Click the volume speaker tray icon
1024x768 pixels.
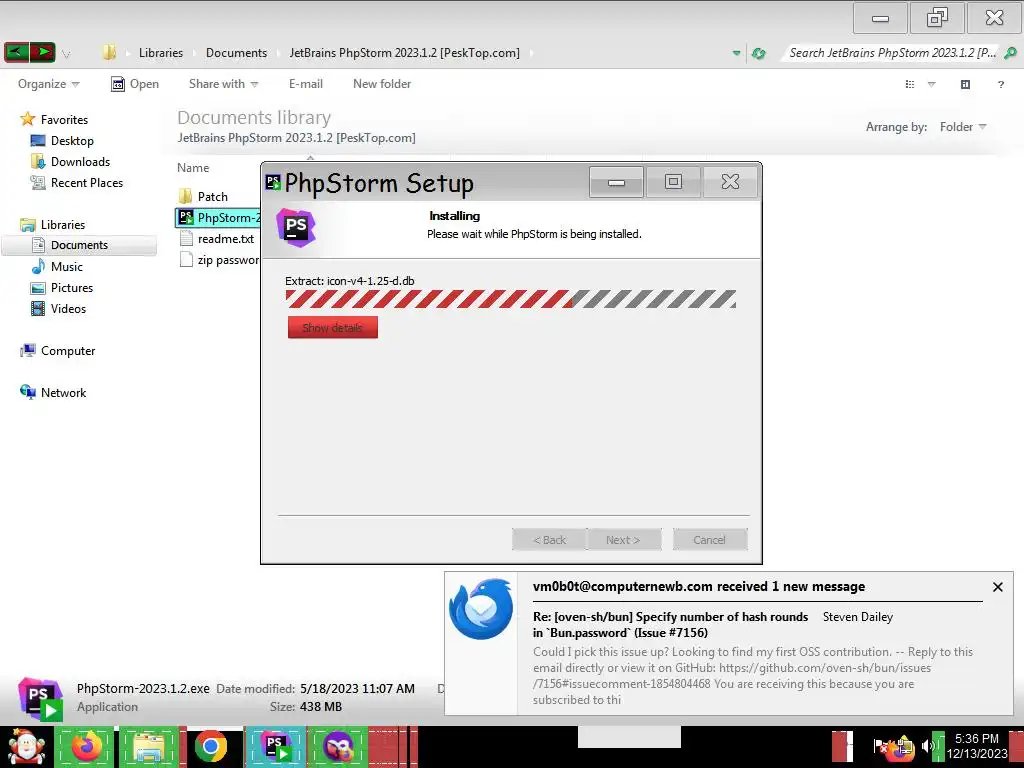click(x=927, y=745)
